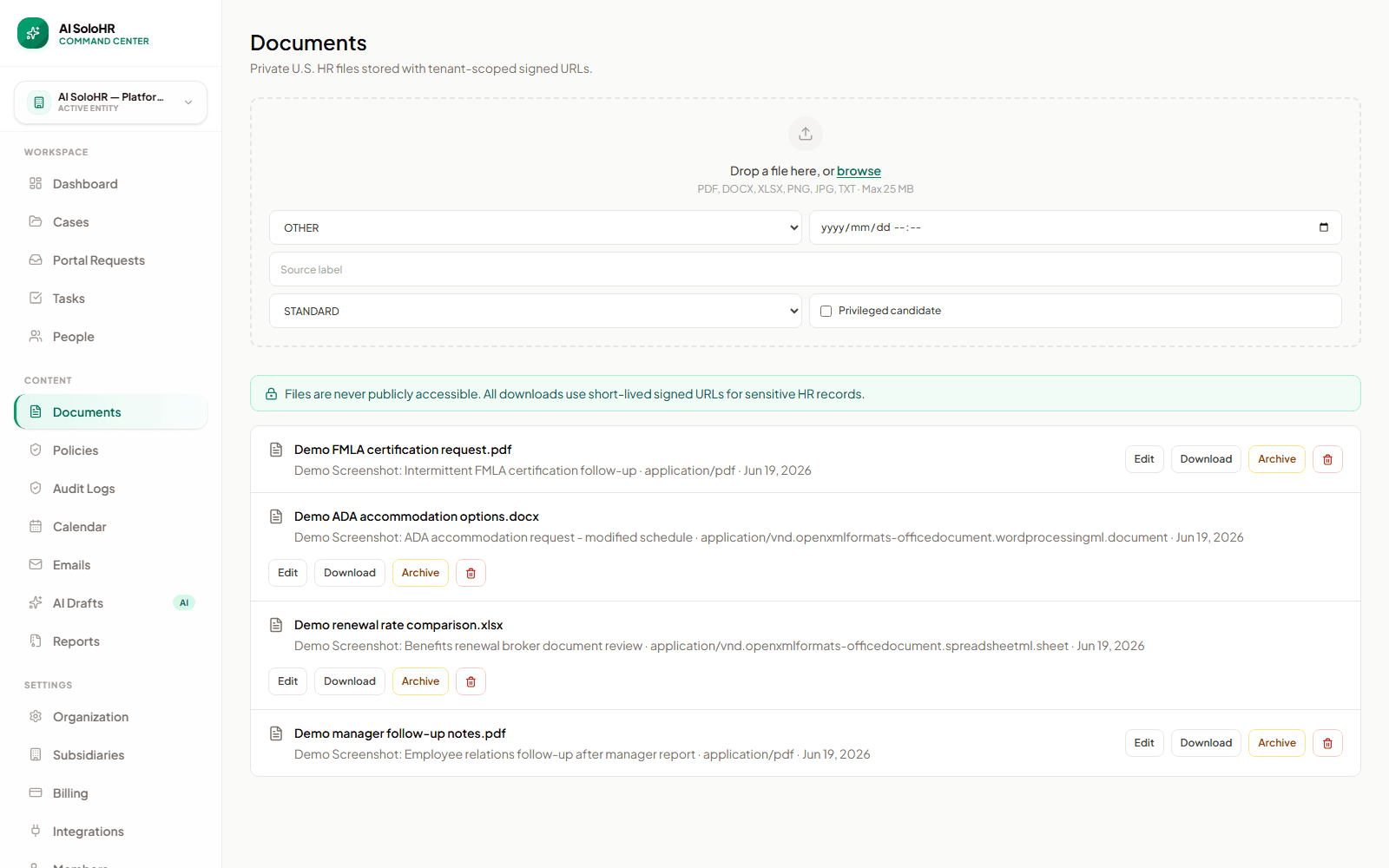Download Demo manager follow-up notes.pdf

coord(1206,743)
